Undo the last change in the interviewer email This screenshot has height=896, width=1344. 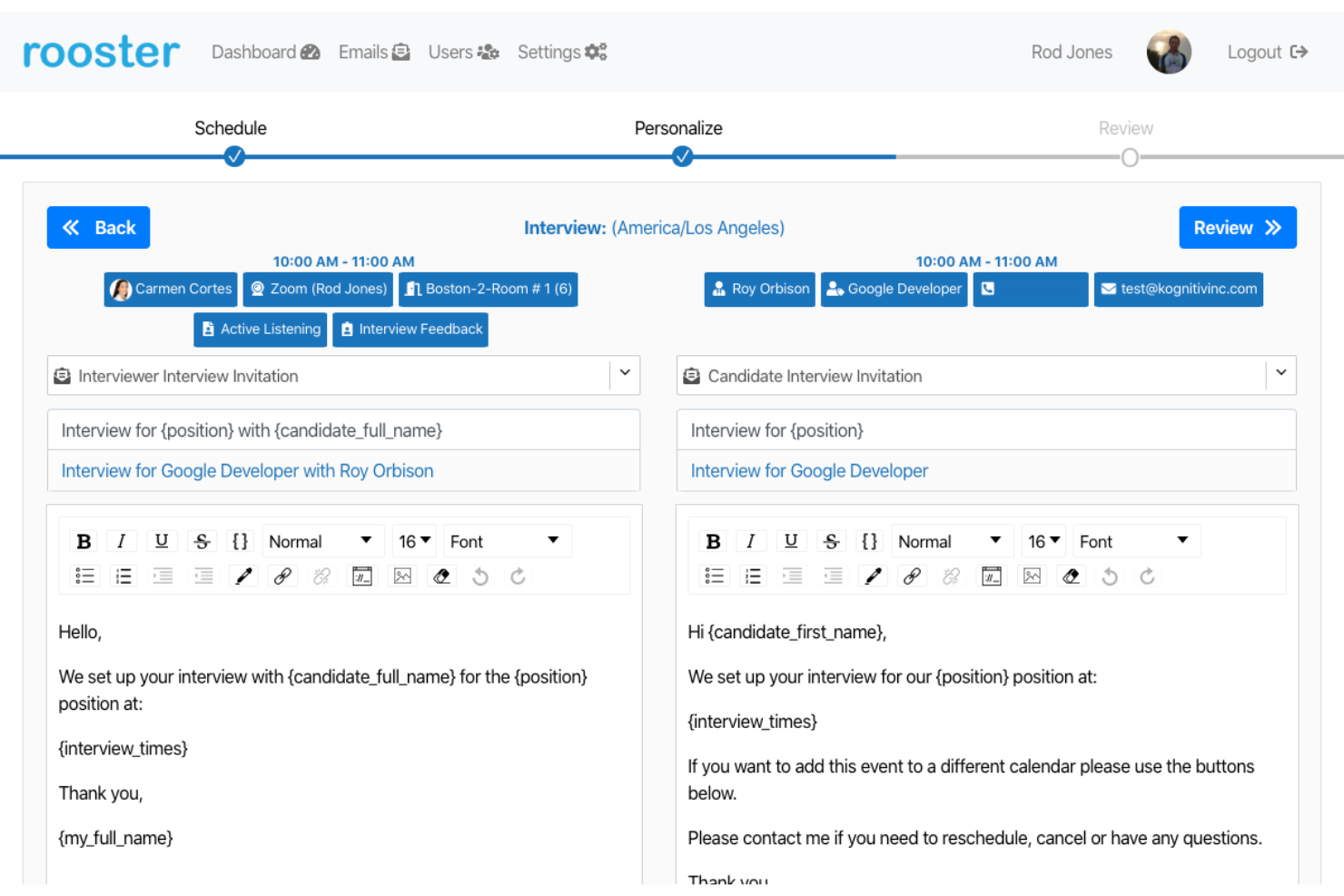point(480,576)
